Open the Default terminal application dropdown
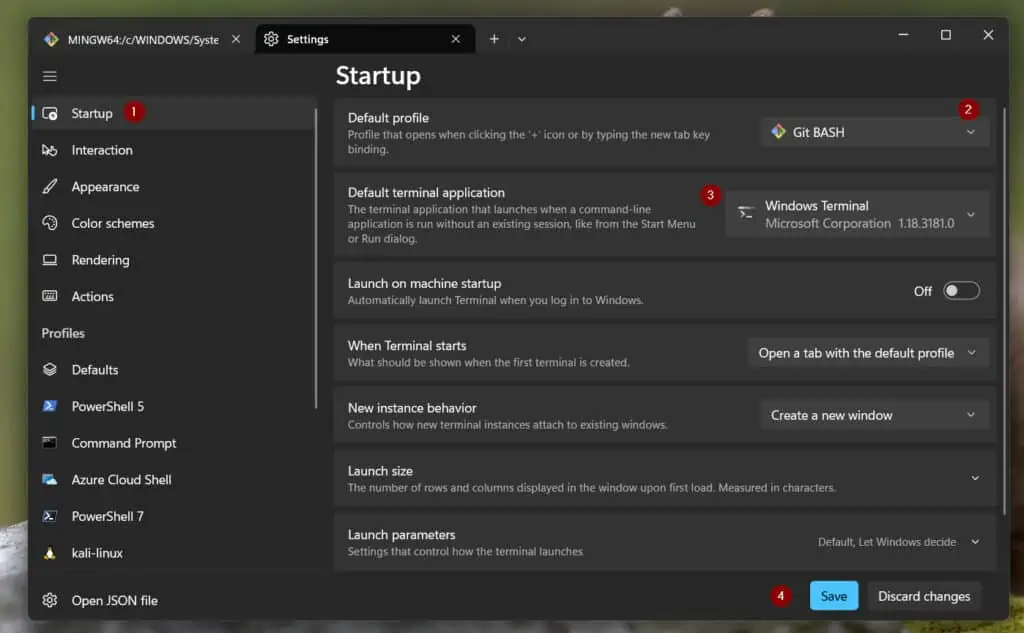Viewport: 1024px width, 633px height. click(857, 214)
